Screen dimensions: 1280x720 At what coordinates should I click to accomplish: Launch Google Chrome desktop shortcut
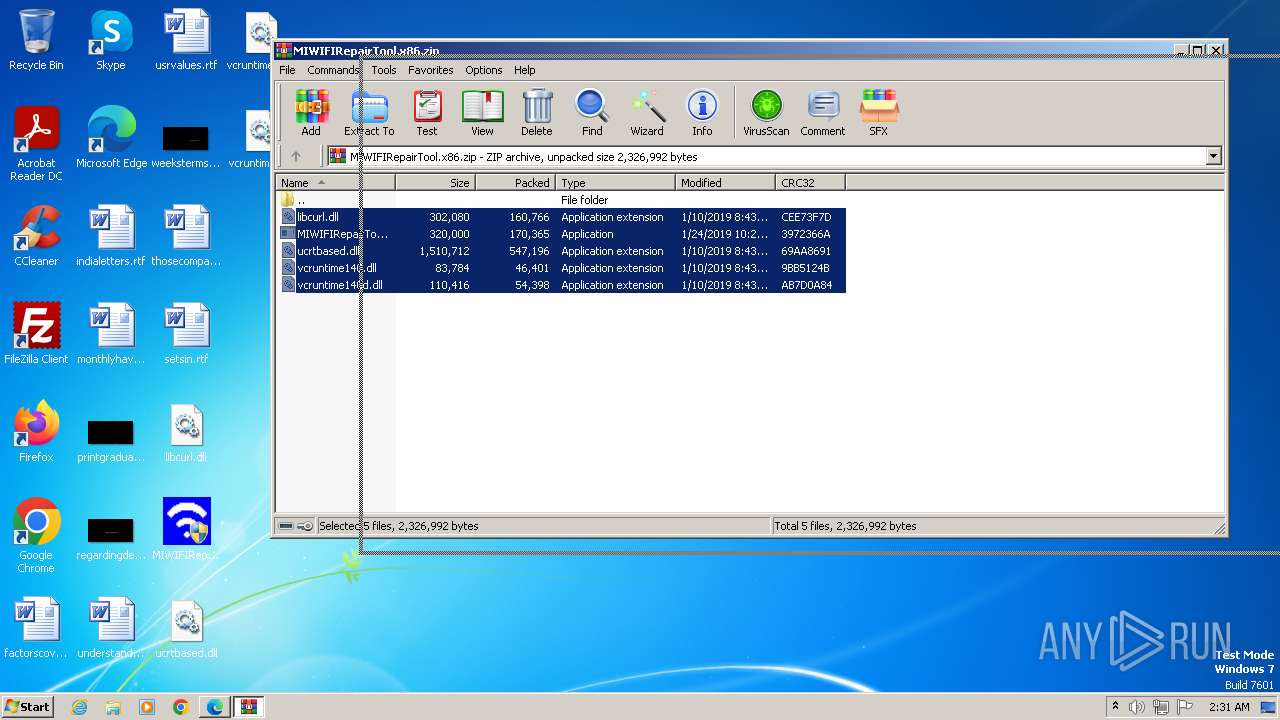click(36, 536)
